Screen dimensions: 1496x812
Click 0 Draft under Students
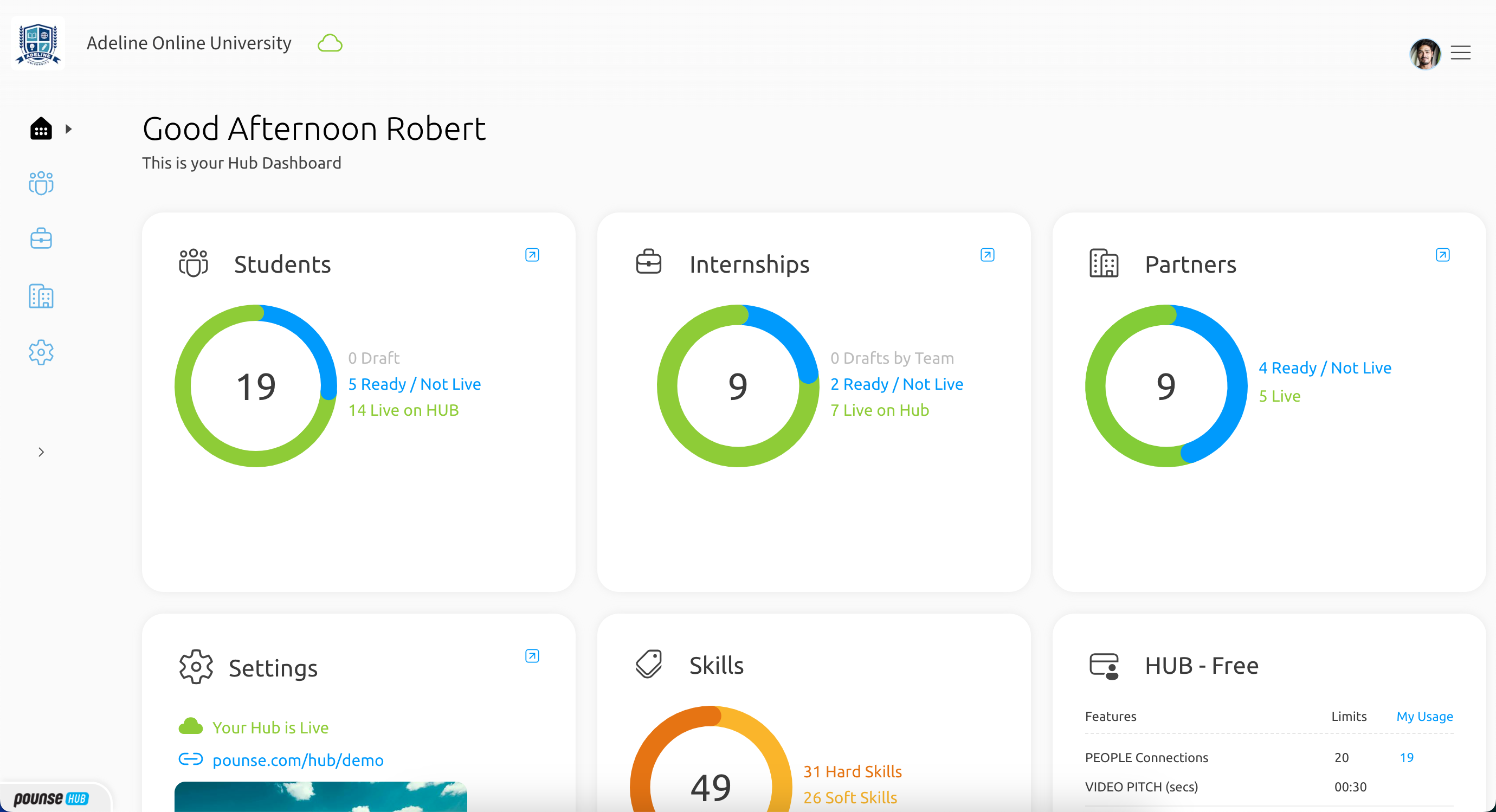[x=374, y=358]
